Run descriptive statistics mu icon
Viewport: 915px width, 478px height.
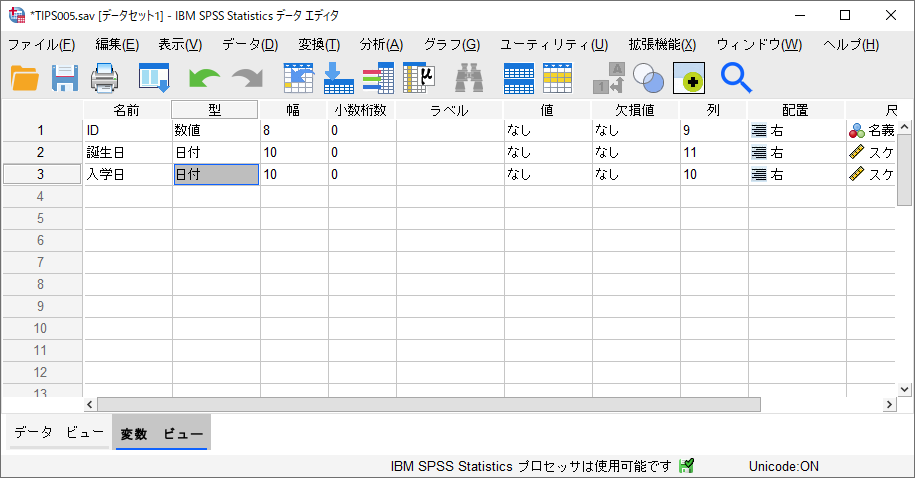(x=419, y=78)
